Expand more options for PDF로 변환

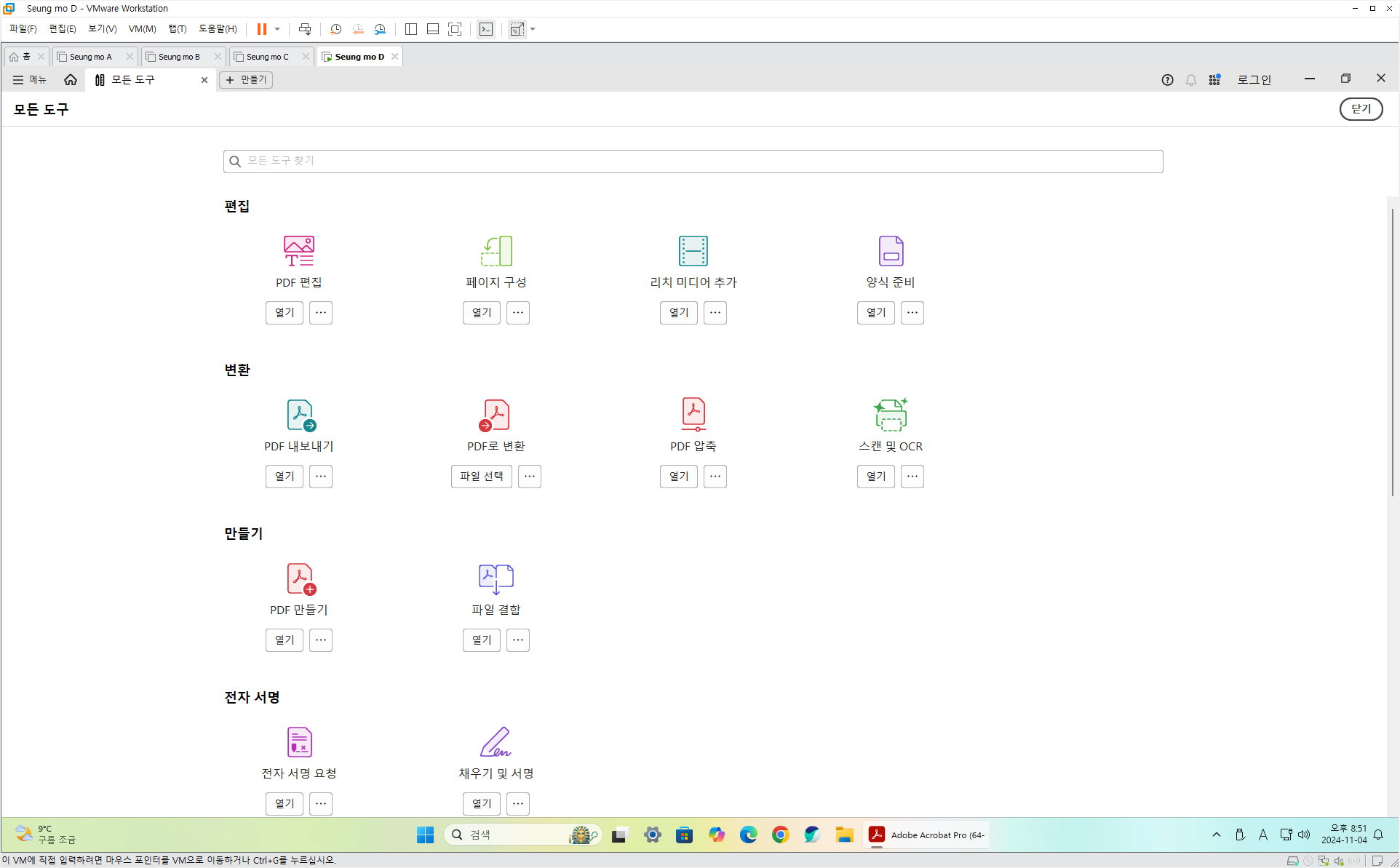click(530, 477)
